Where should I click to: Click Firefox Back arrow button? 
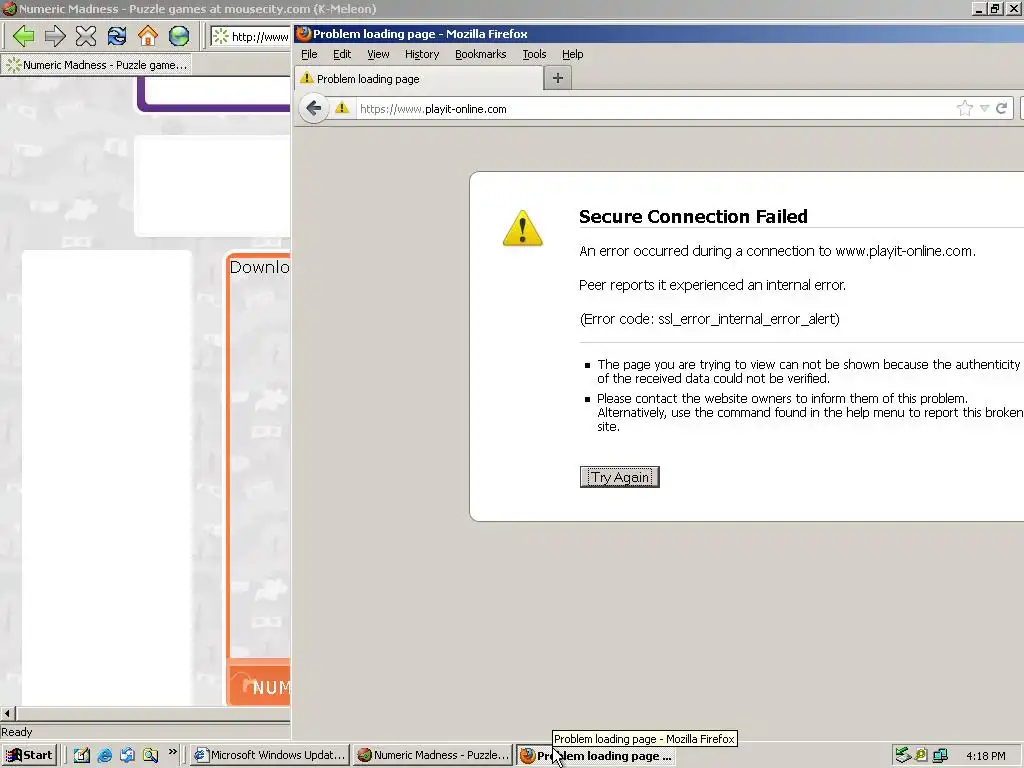click(x=313, y=108)
